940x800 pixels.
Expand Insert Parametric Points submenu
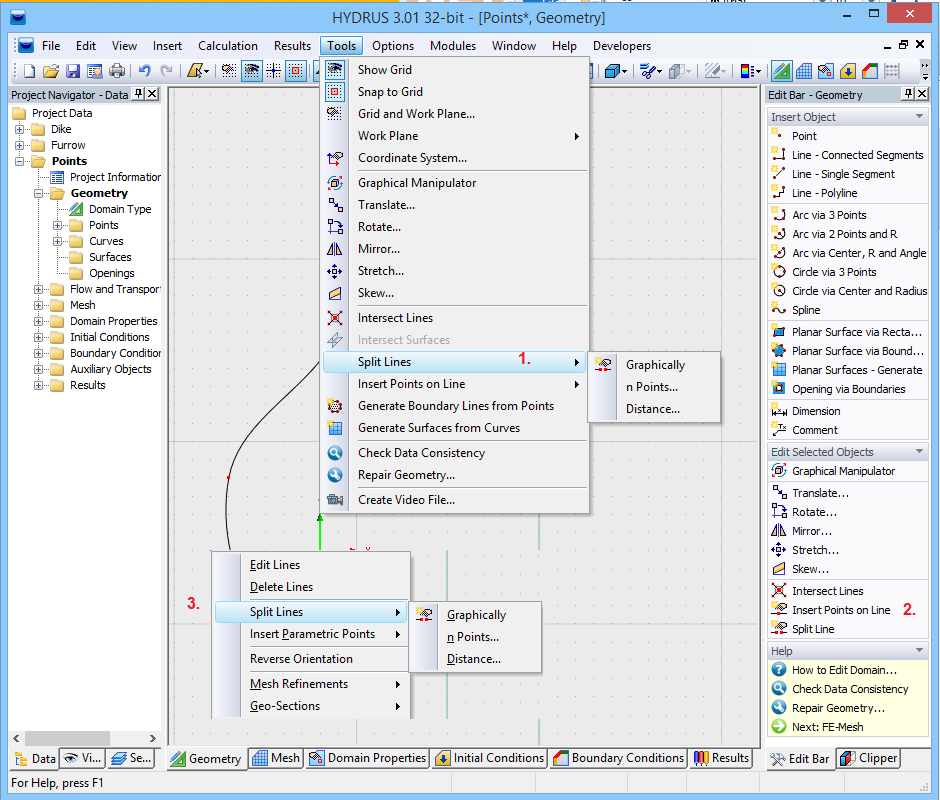pyautogui.click(x=312, y=634)
